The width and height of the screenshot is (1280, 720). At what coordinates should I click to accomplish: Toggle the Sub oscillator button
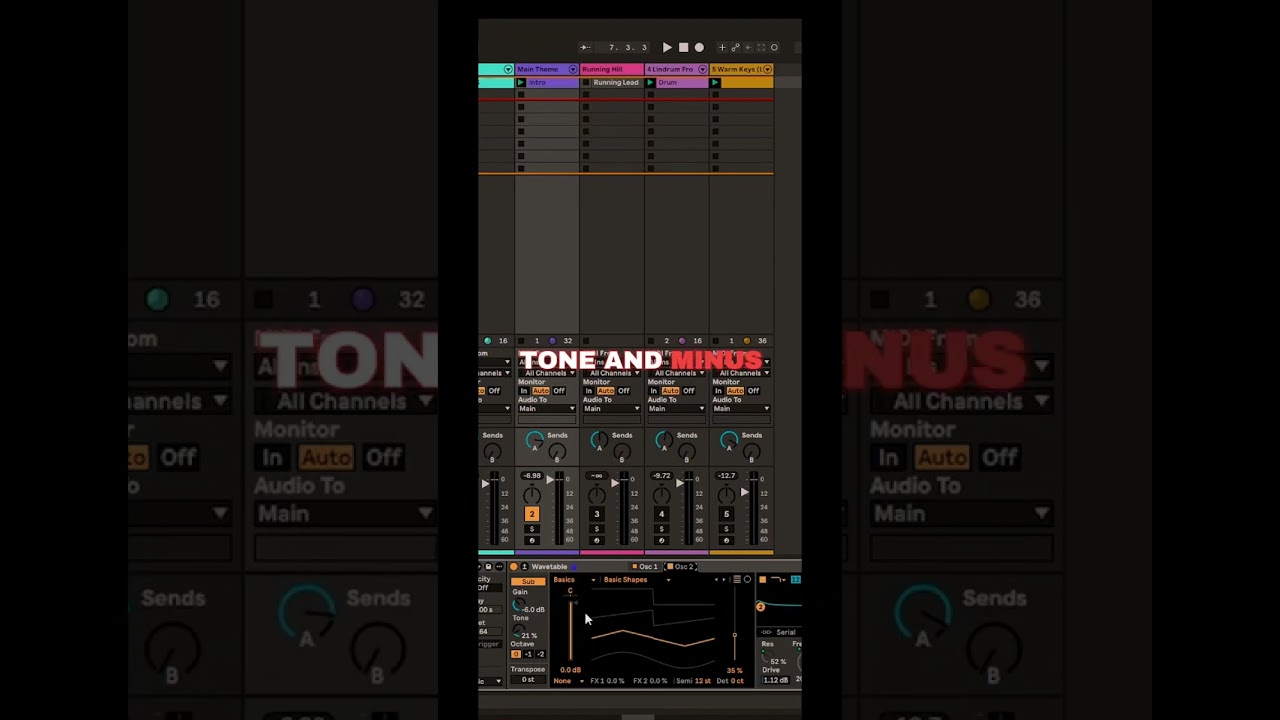[x=528, y=581]
